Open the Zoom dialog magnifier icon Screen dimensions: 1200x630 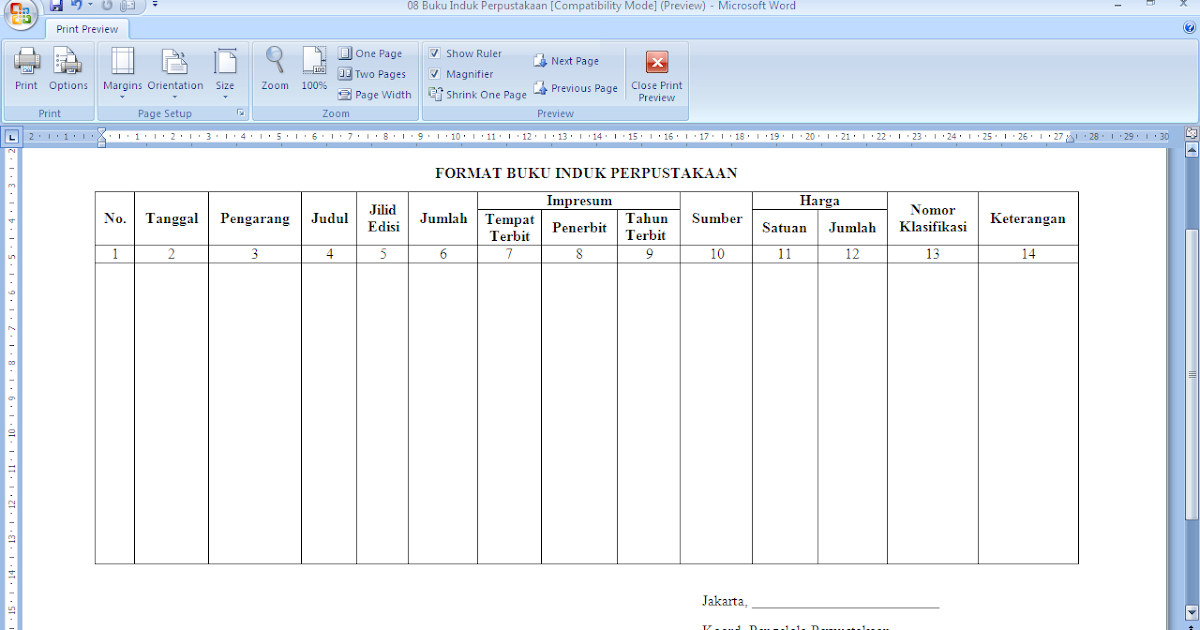[275, 70]
